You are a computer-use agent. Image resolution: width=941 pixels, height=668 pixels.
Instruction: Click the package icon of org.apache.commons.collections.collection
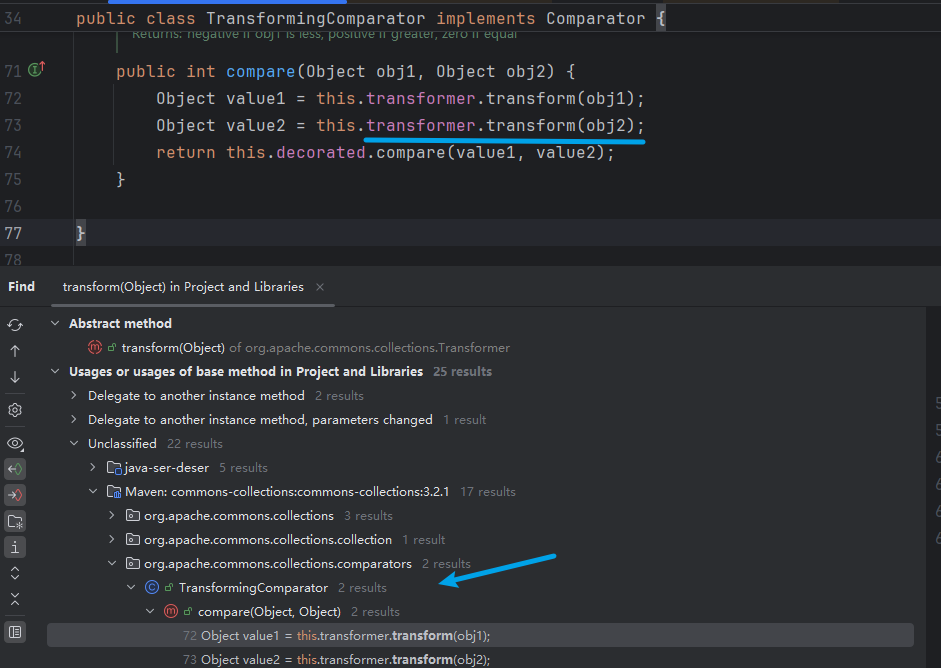[133, 540]
